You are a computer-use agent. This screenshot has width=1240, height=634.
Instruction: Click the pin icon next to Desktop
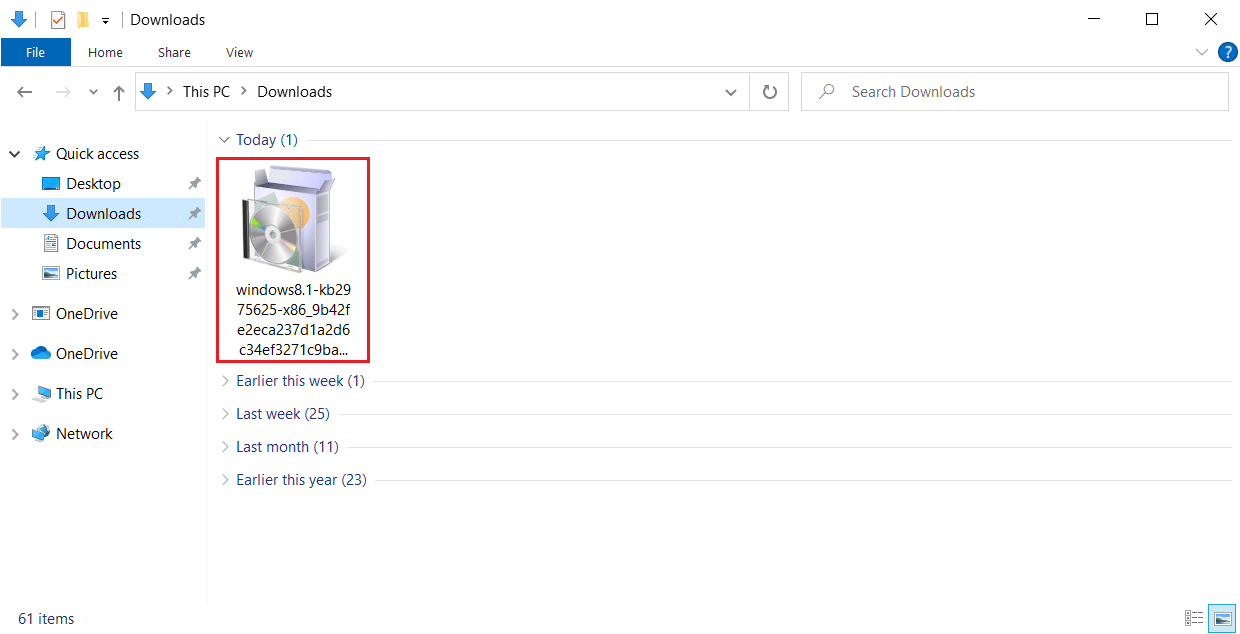coord(195,184)
